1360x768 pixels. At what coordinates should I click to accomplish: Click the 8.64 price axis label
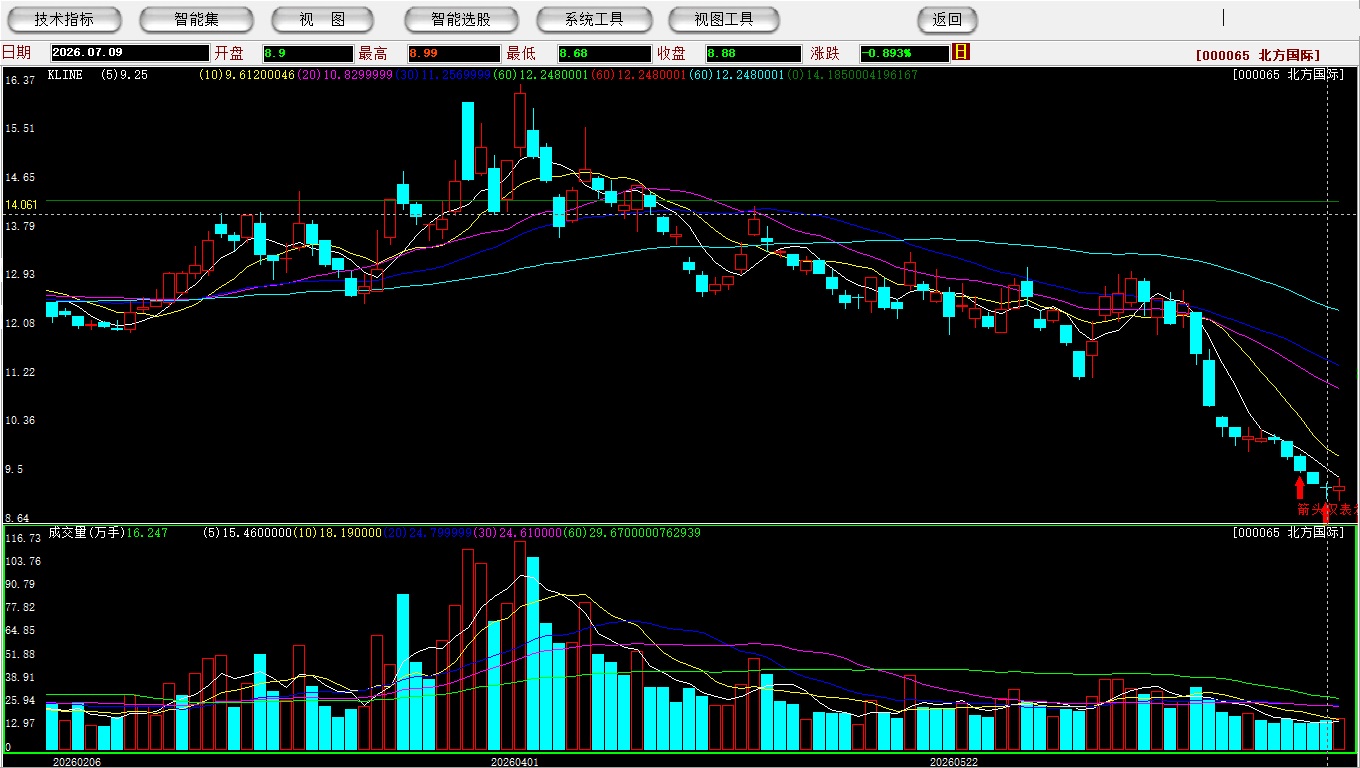(18, 518)
